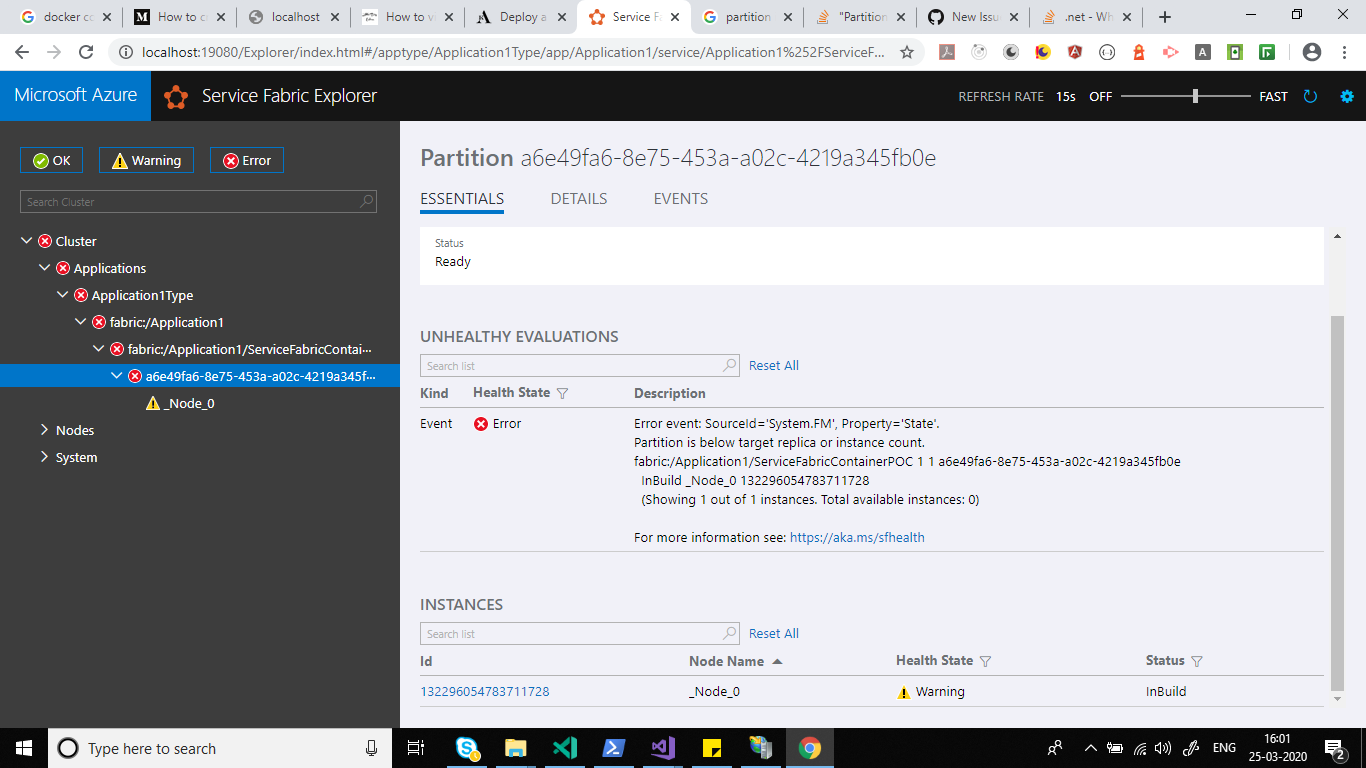
Task: Open the settings gear icon
Action: 1346,96
